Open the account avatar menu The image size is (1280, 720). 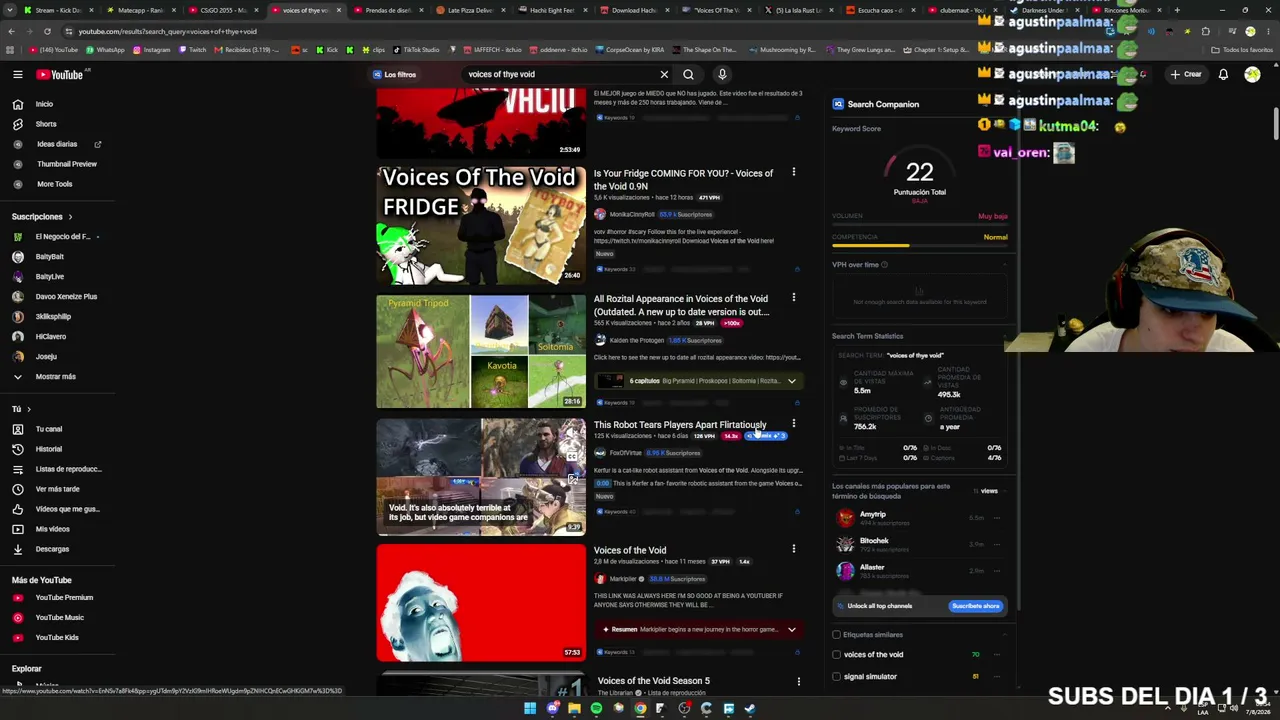(x=1252, y=74)
